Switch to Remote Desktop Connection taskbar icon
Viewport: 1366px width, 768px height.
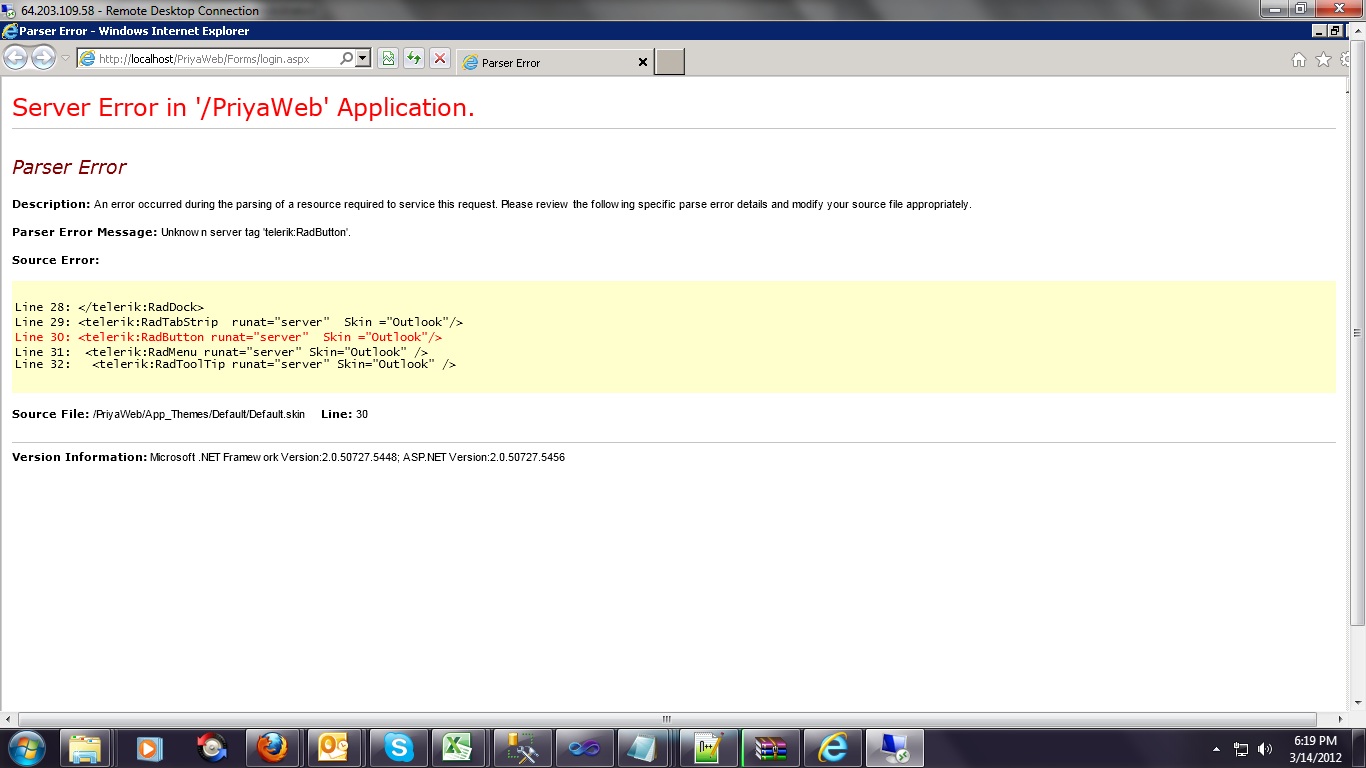(x=894, y=748)
